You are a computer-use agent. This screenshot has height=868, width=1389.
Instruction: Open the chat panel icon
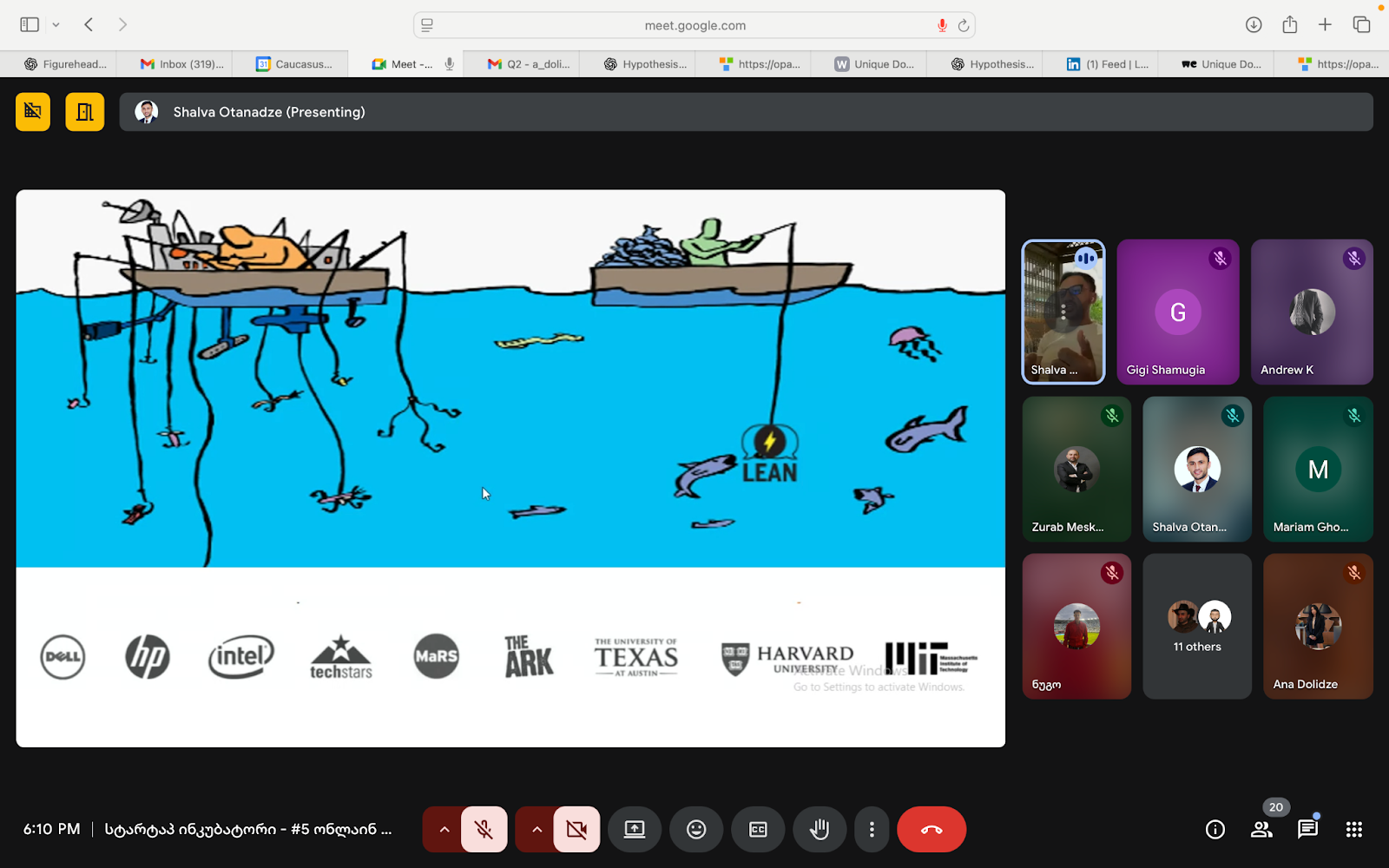[1307, 830]
